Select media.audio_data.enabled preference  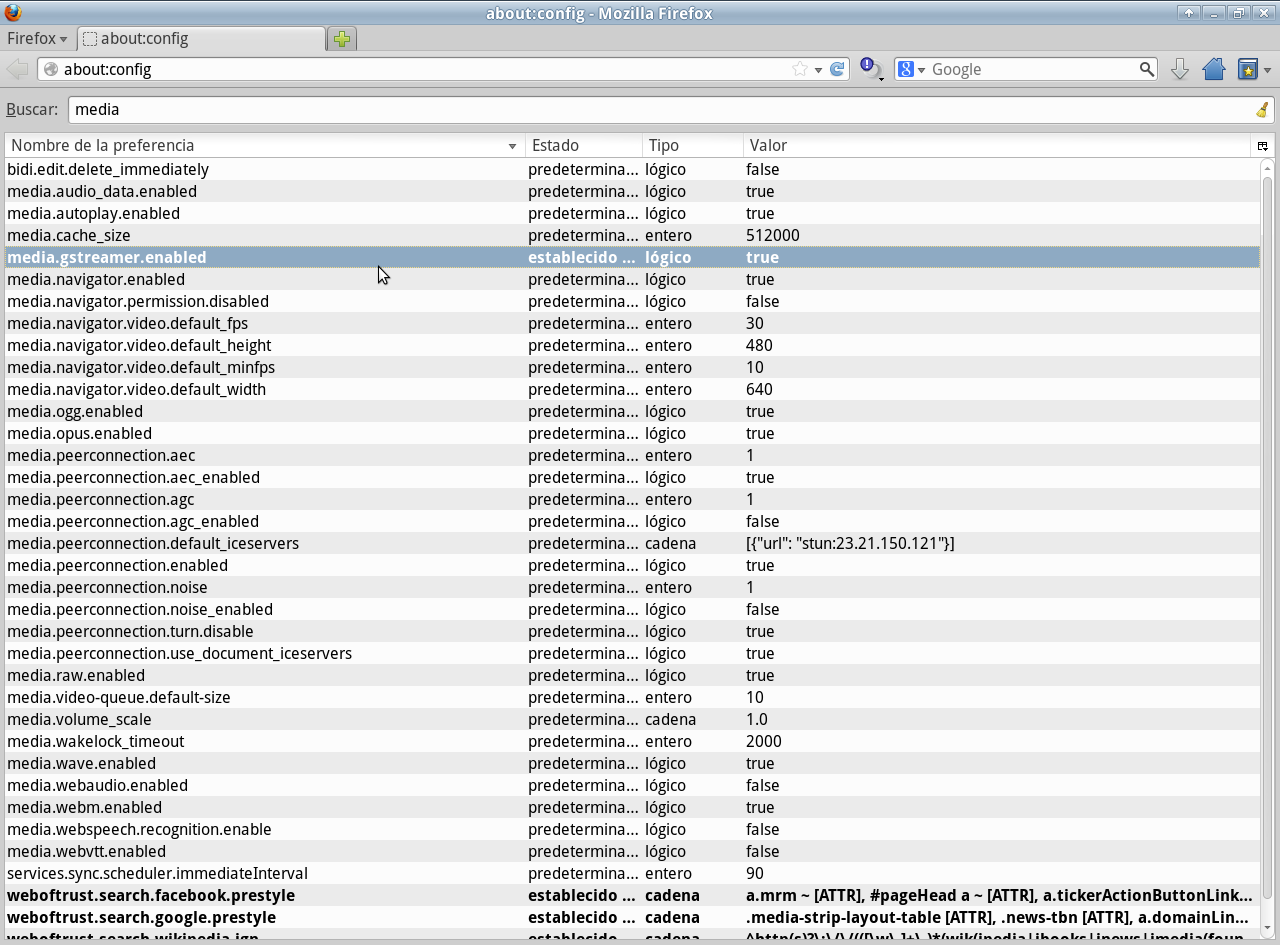click(632, 191)
